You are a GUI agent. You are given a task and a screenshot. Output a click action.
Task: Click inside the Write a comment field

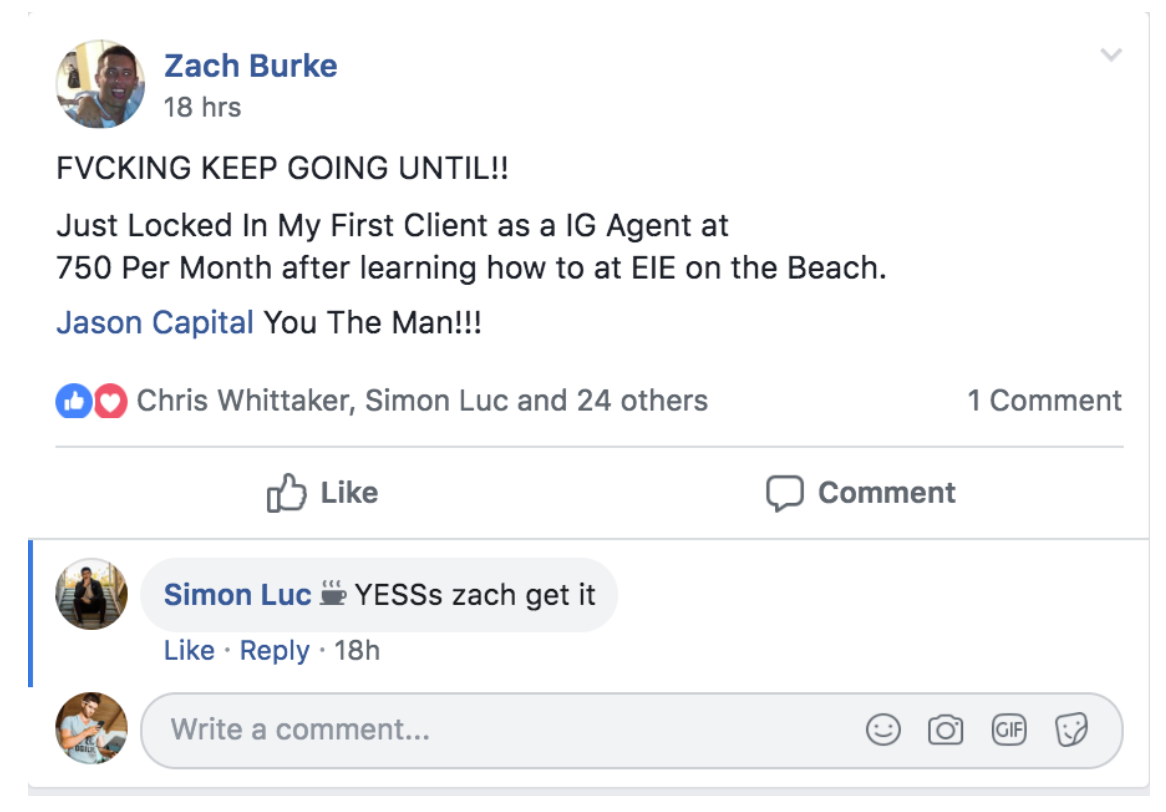click(x=500, y=730)
